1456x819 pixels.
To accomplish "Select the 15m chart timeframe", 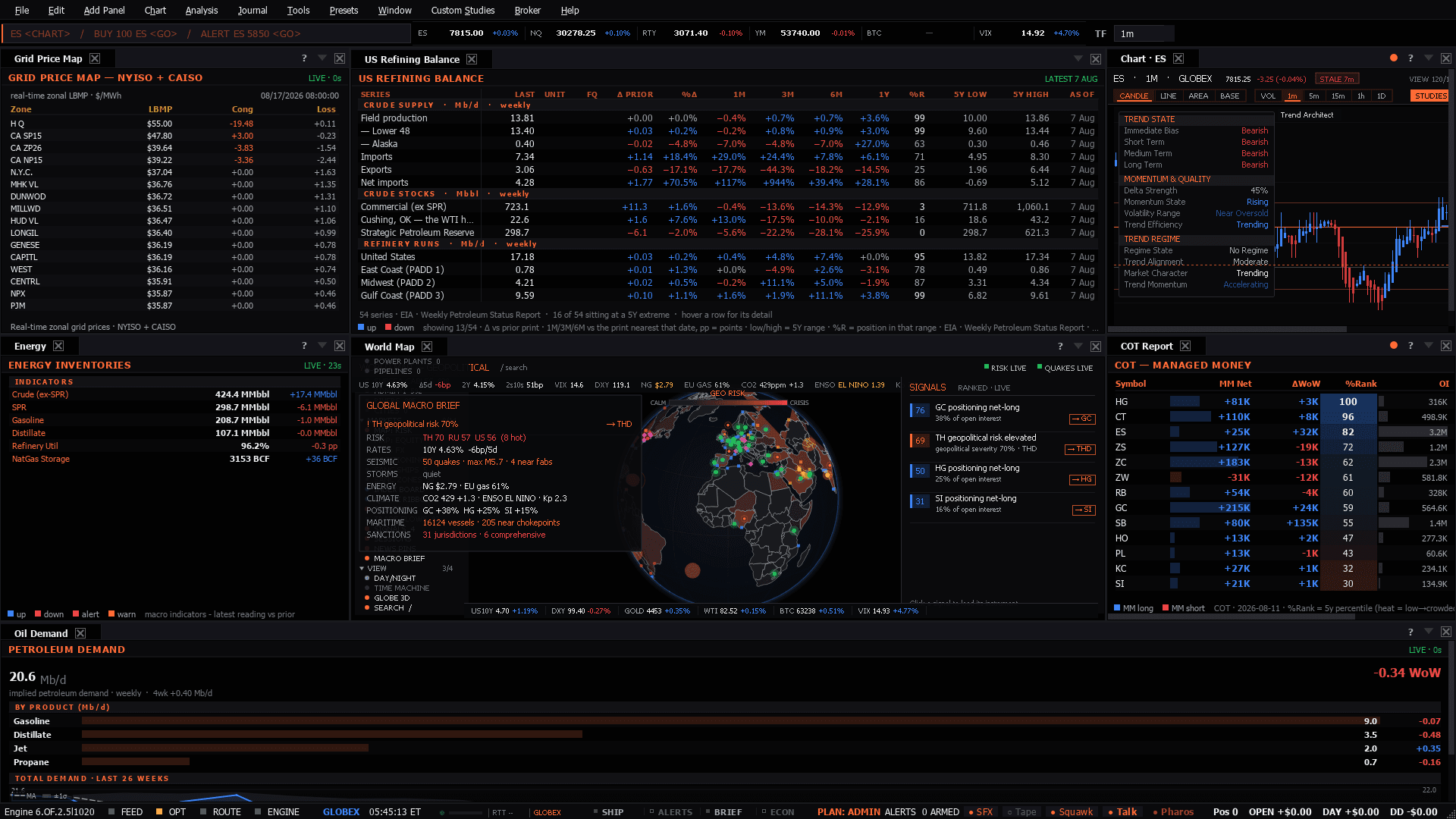I will tap(1338, 96).
